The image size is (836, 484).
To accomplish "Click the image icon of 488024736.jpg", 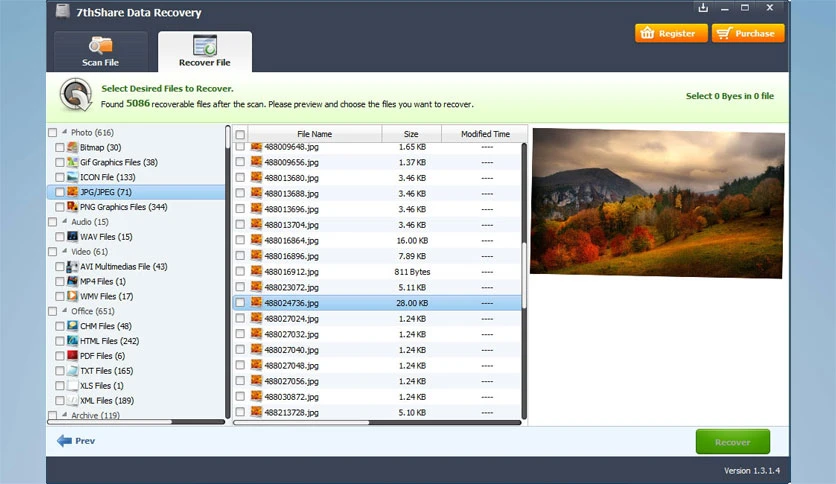I will coord(256,302).
